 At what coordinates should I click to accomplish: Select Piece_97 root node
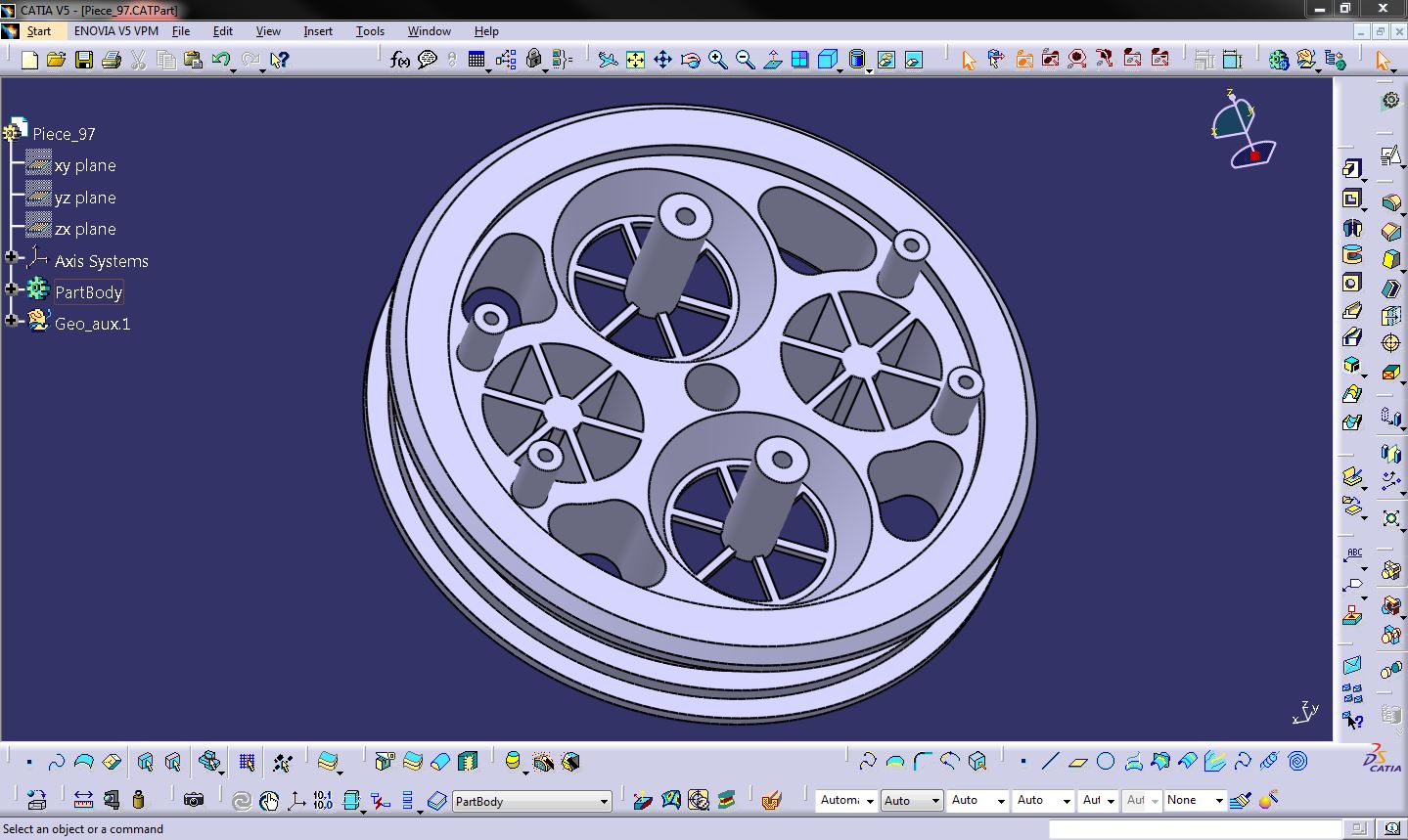tap(64, 134)
